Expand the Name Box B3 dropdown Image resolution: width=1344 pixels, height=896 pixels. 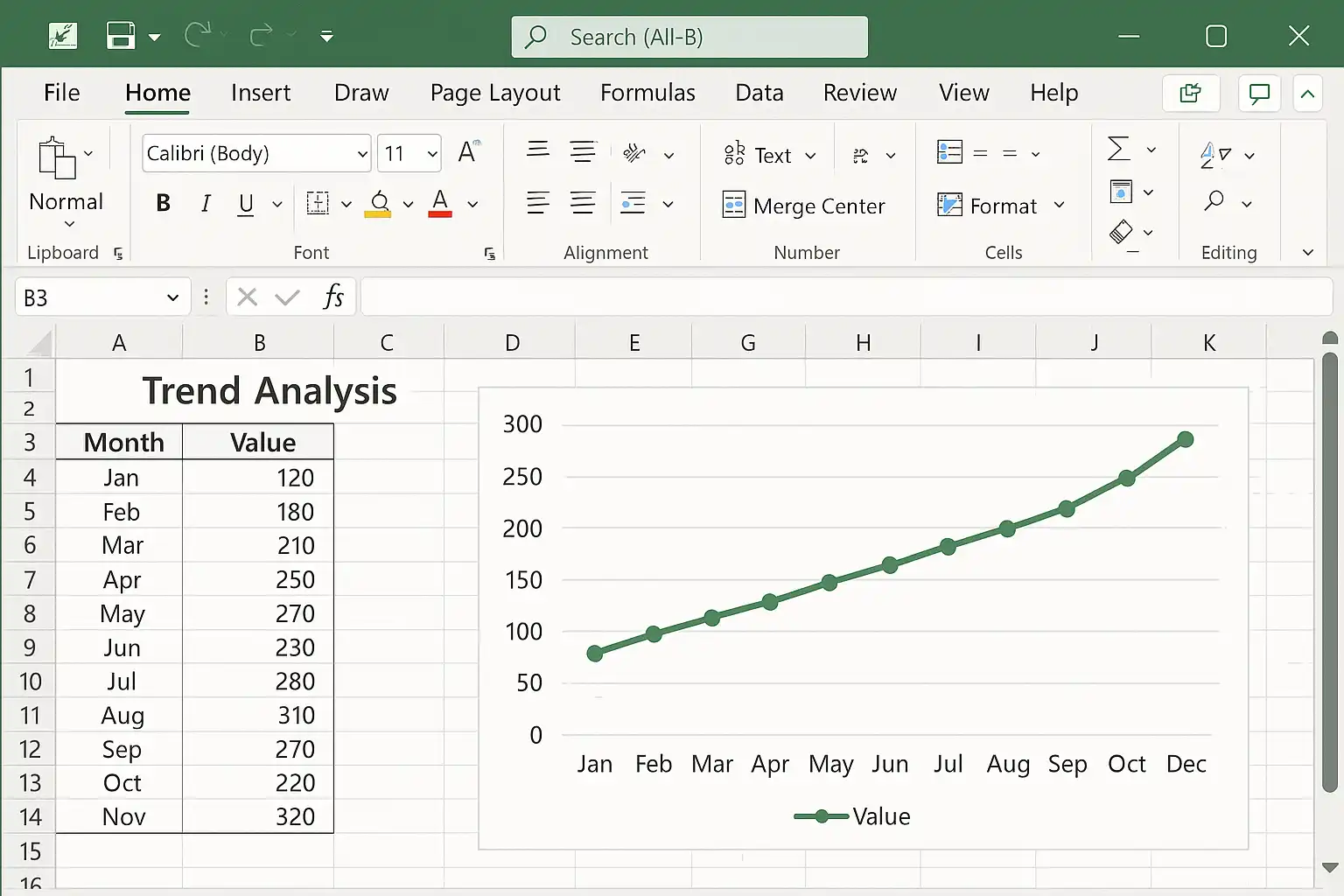click(x=172, y=298)
